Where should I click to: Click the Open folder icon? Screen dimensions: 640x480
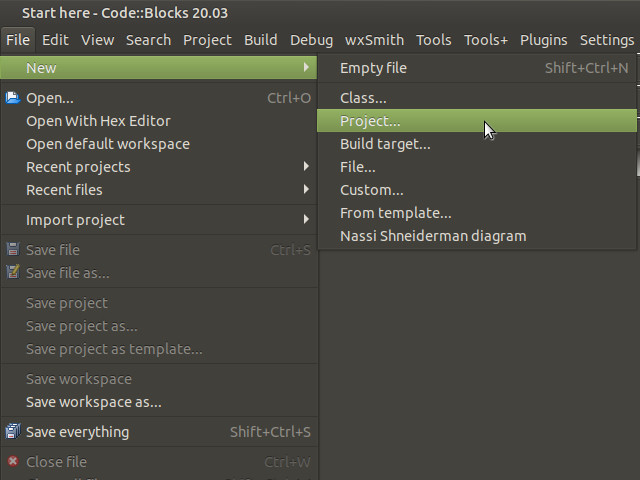[13, 98]
